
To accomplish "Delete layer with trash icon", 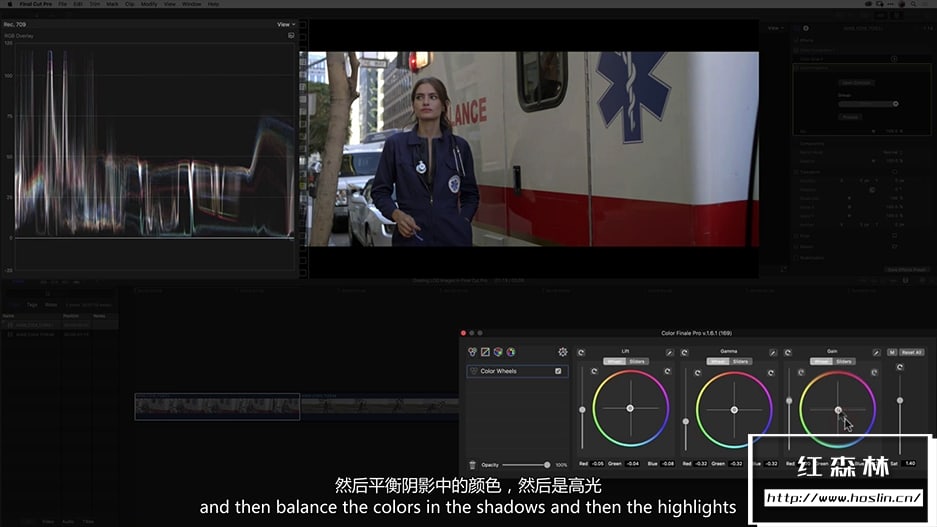I will (x=472, y=464).
